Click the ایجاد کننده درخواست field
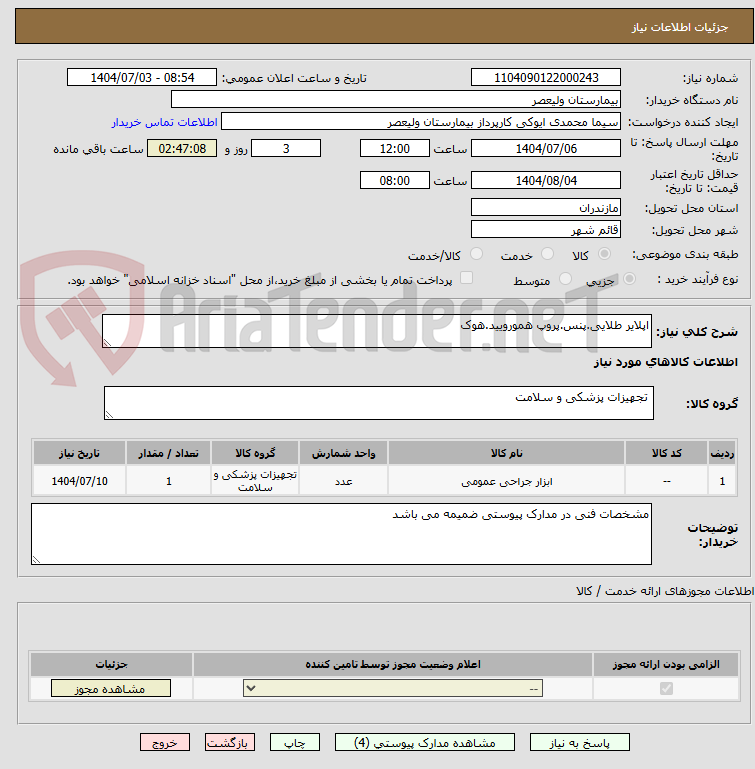The width and height of the screenshot is (755, 769). (x=421, y=122)
